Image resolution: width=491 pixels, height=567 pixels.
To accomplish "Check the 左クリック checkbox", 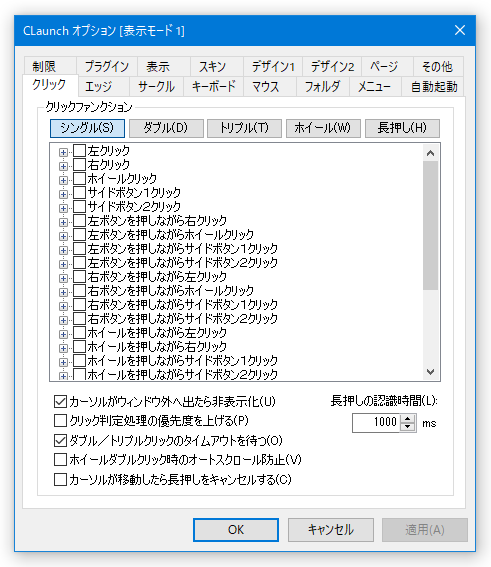I will coord(80,150).
